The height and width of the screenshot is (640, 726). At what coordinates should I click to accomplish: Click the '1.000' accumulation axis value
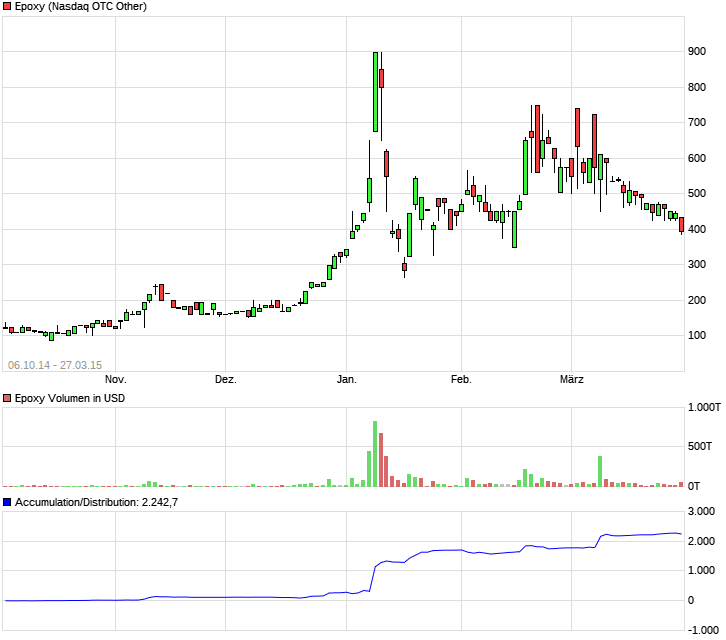(x=701, y=570)
